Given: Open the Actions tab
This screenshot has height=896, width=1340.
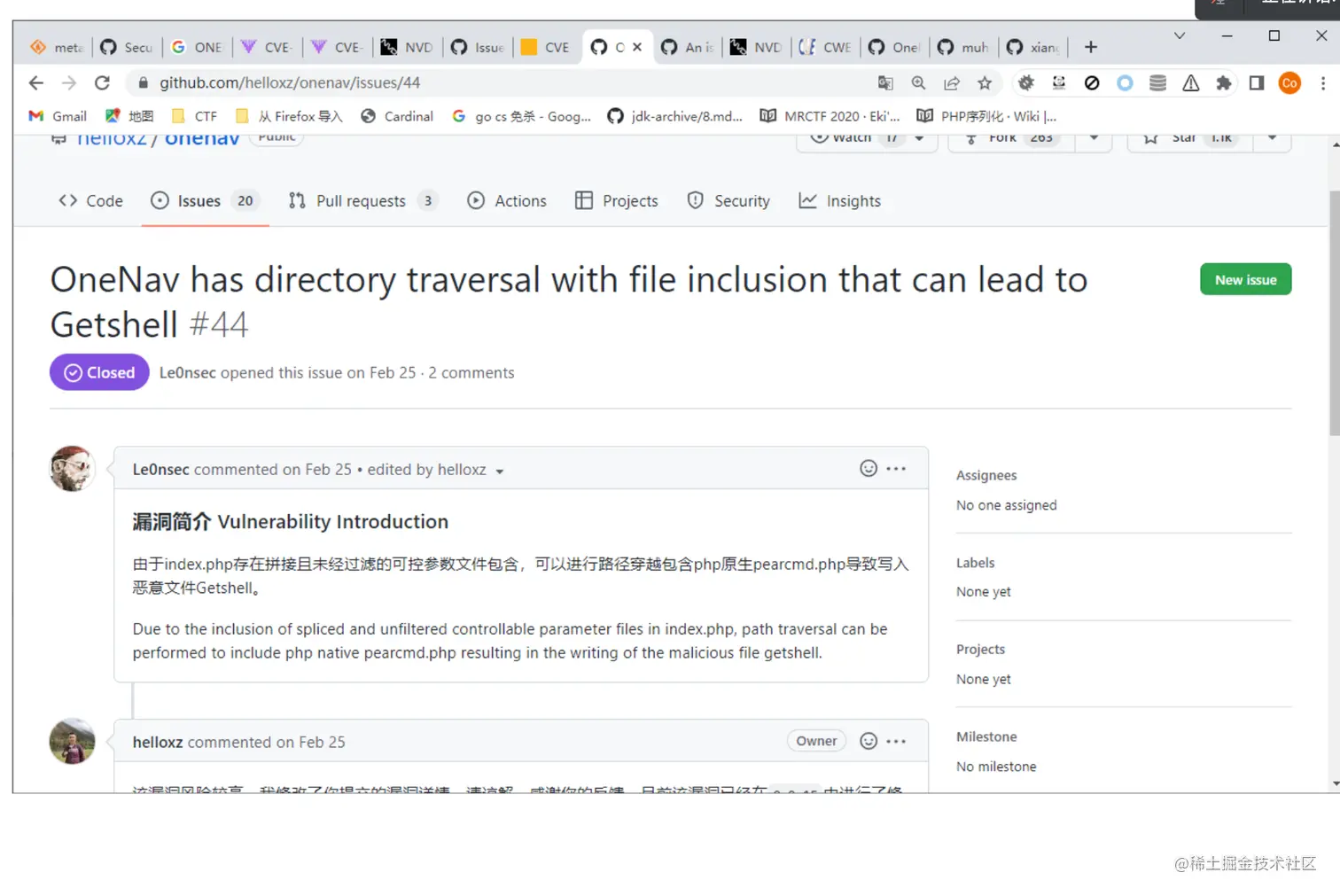Looking at the screenshot, I should (x=507, y=201).
